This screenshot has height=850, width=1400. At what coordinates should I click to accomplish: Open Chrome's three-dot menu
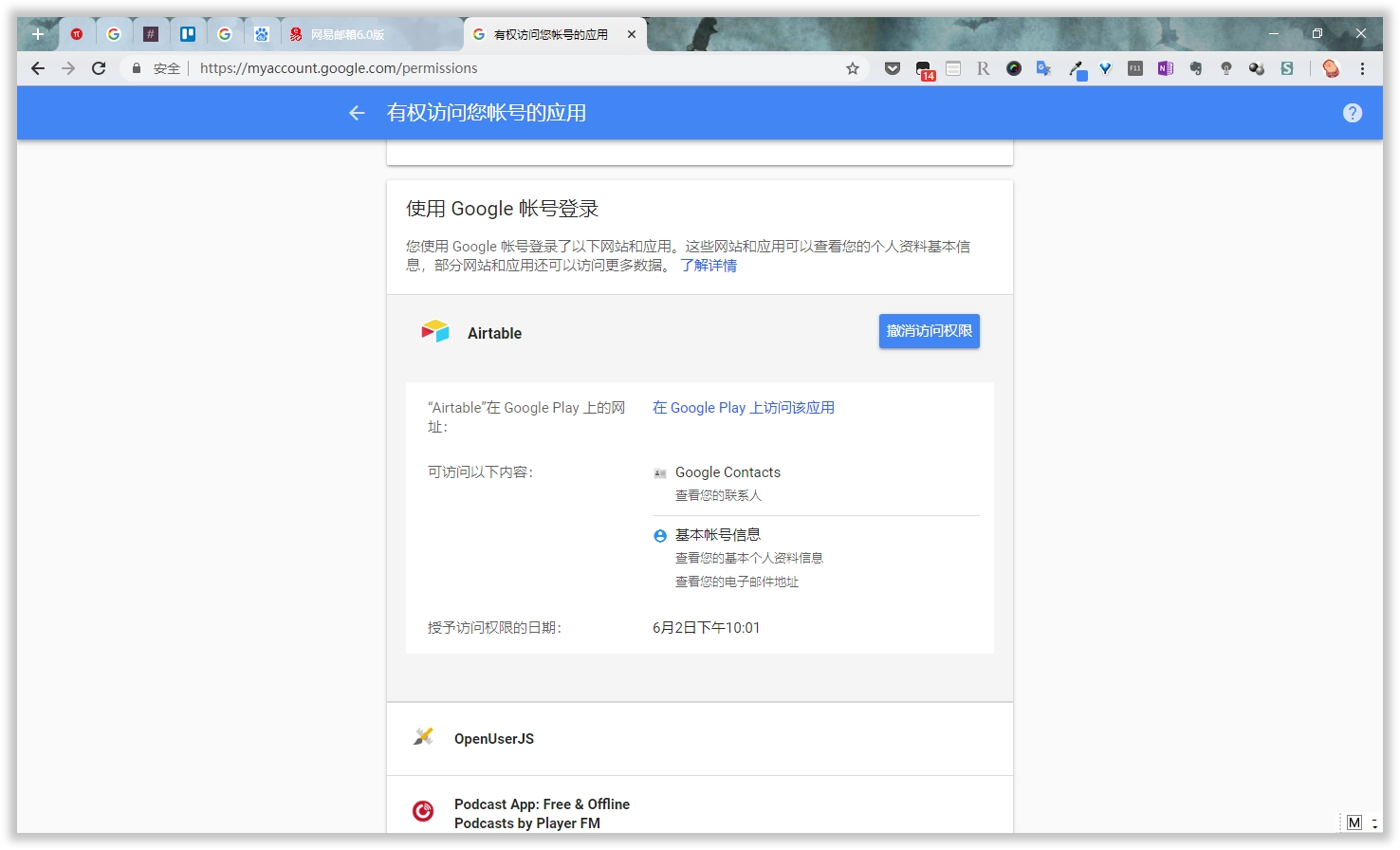pyautogui.click(x=1363, y=67)
